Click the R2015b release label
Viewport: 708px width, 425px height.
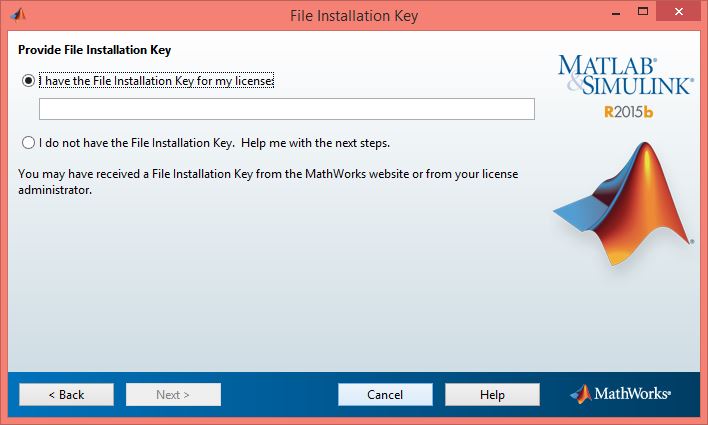(x=628, y=112)
